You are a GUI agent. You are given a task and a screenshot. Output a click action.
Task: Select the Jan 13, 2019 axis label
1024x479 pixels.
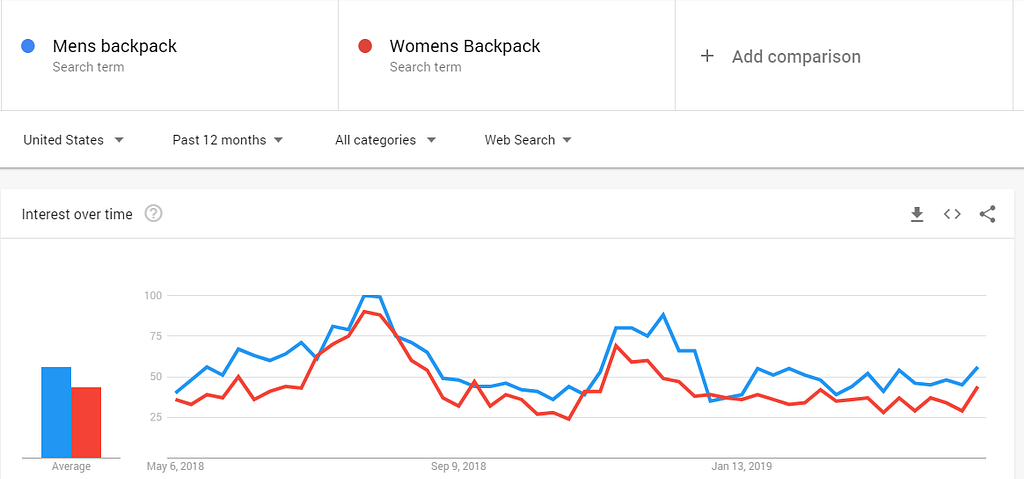742,466
